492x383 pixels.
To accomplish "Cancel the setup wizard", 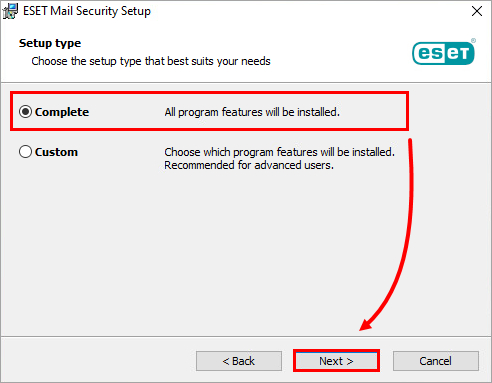I will 436,361.
